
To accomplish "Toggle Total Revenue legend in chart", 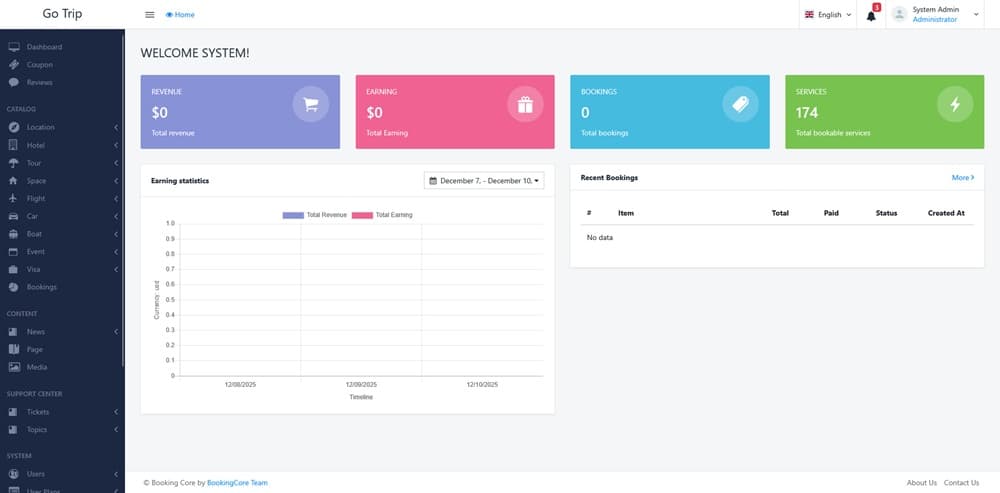I will coord(315,215).
